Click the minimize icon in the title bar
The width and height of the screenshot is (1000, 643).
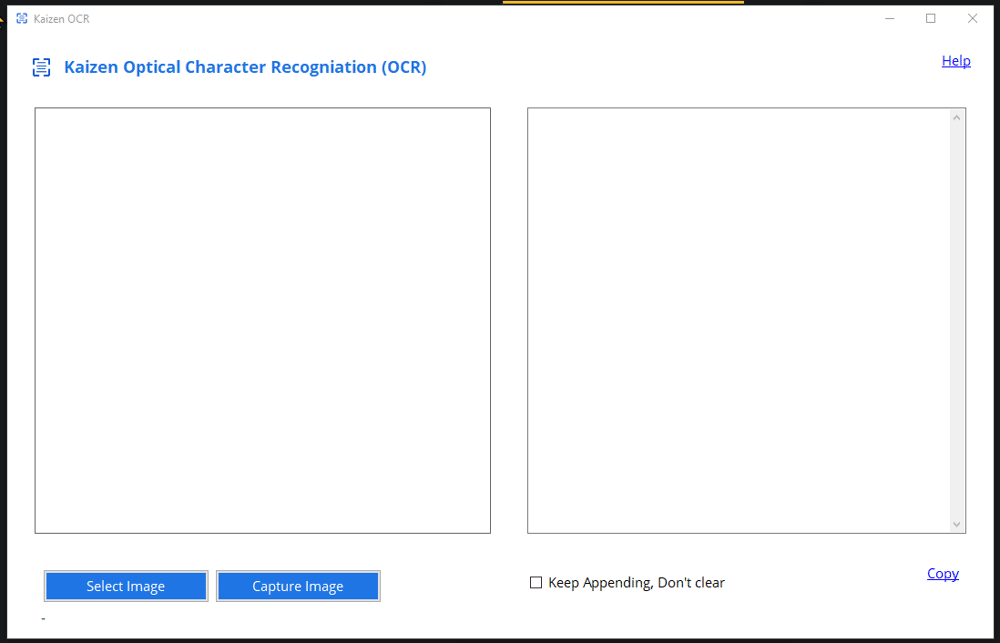890,18
